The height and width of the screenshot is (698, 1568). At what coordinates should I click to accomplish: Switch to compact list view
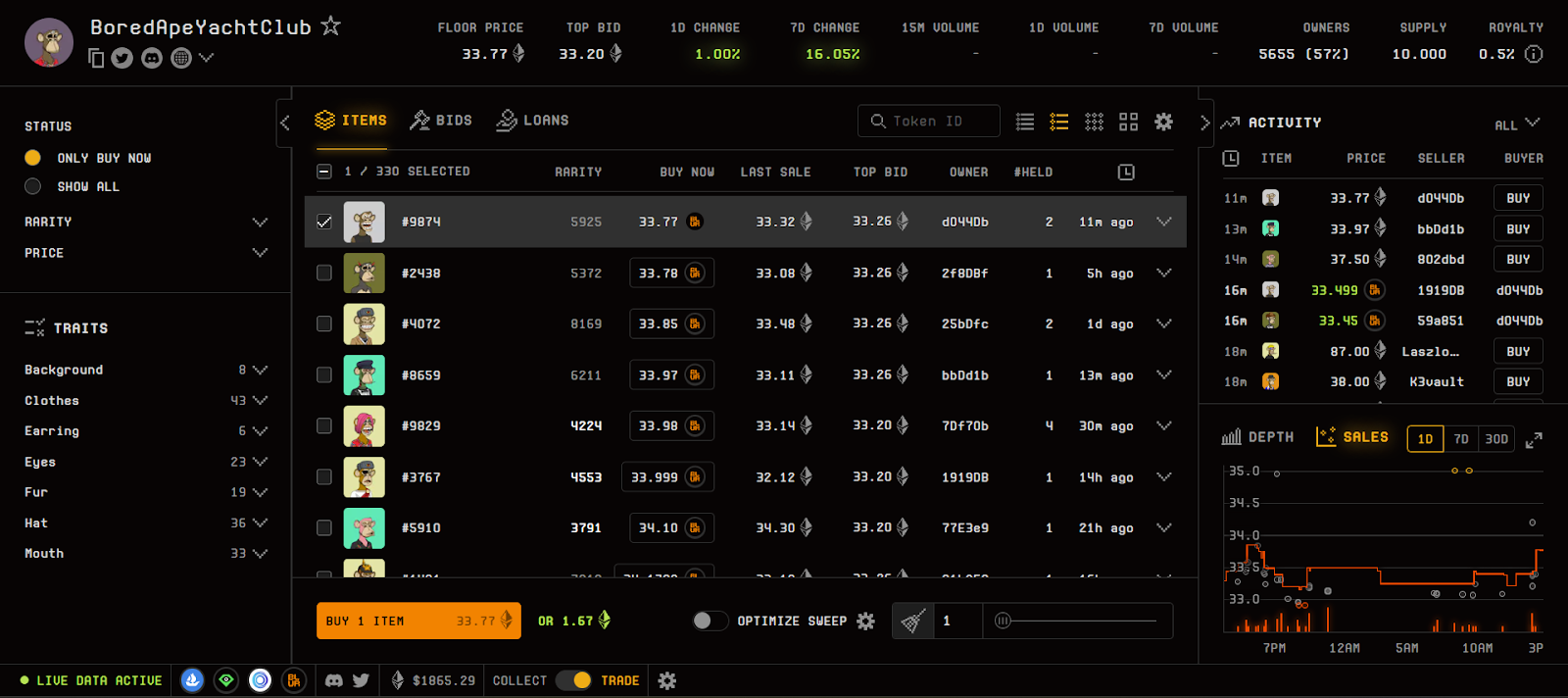[1025, 122]
